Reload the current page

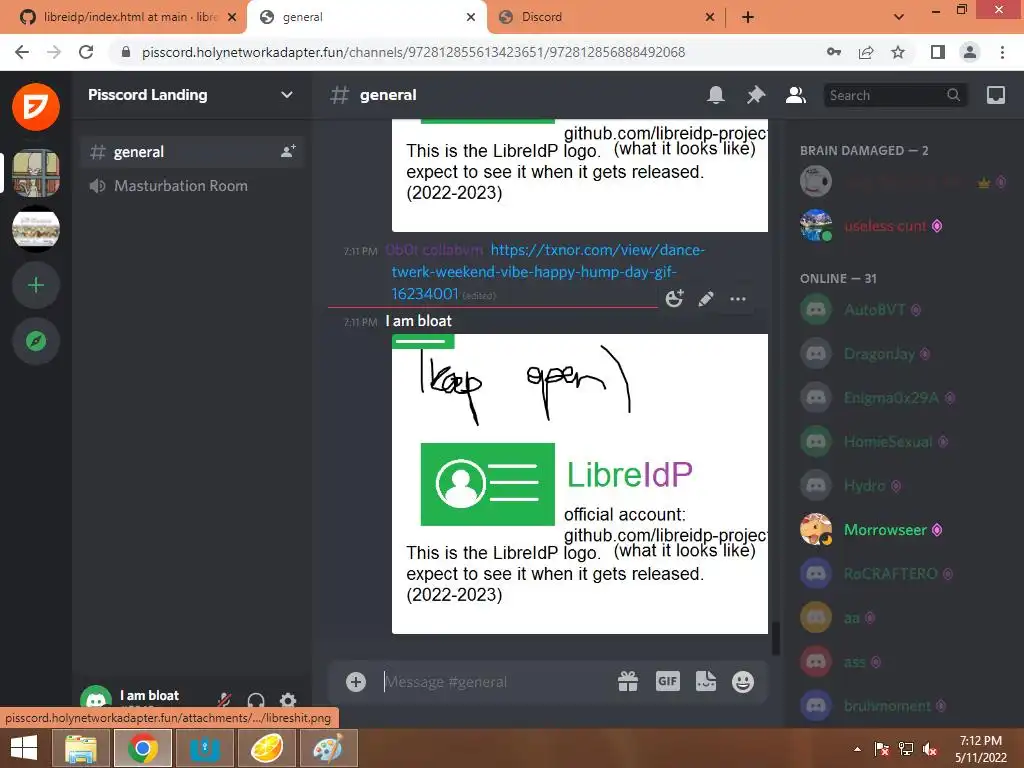pos(86,52)
